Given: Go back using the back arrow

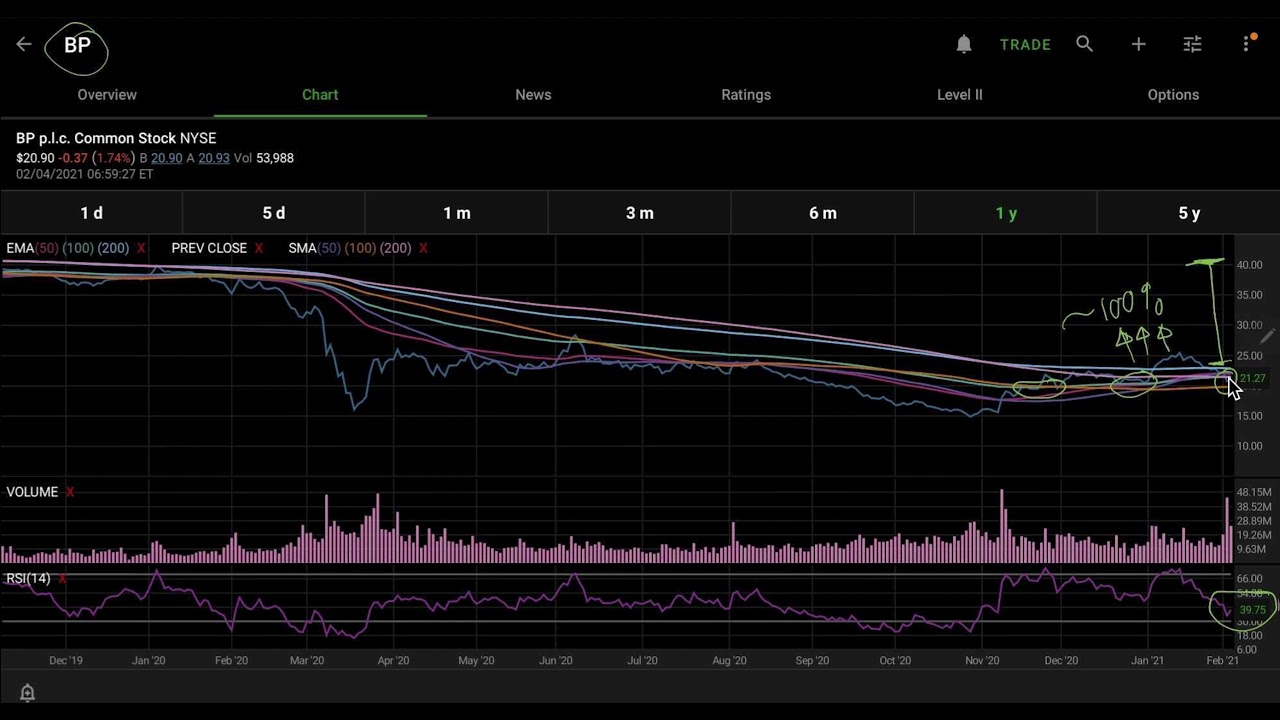Looking at the screenshot, I should pos(24,44).
